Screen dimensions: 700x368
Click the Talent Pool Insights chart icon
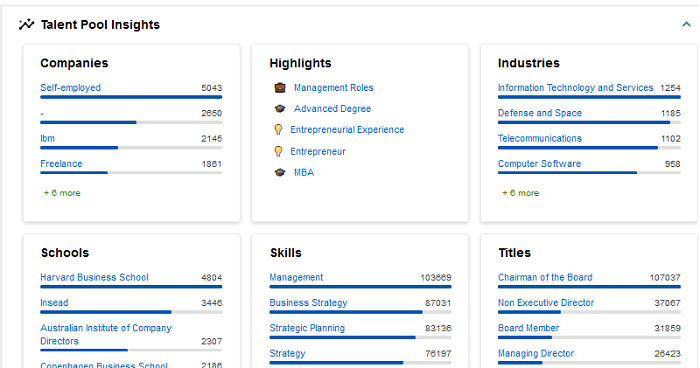(x=26, y=24)
